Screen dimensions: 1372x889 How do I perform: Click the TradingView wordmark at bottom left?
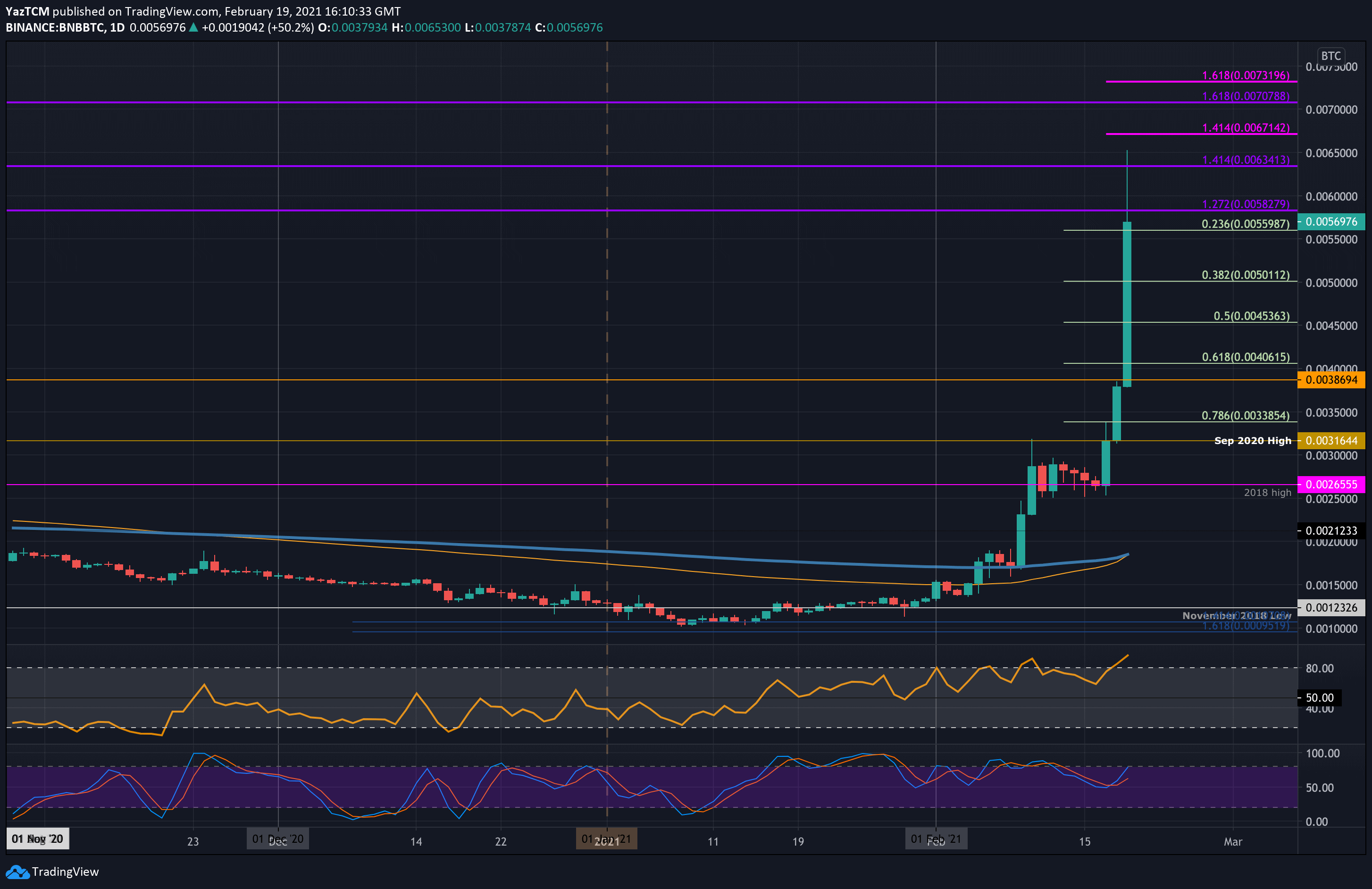click(x=65, y=872)
